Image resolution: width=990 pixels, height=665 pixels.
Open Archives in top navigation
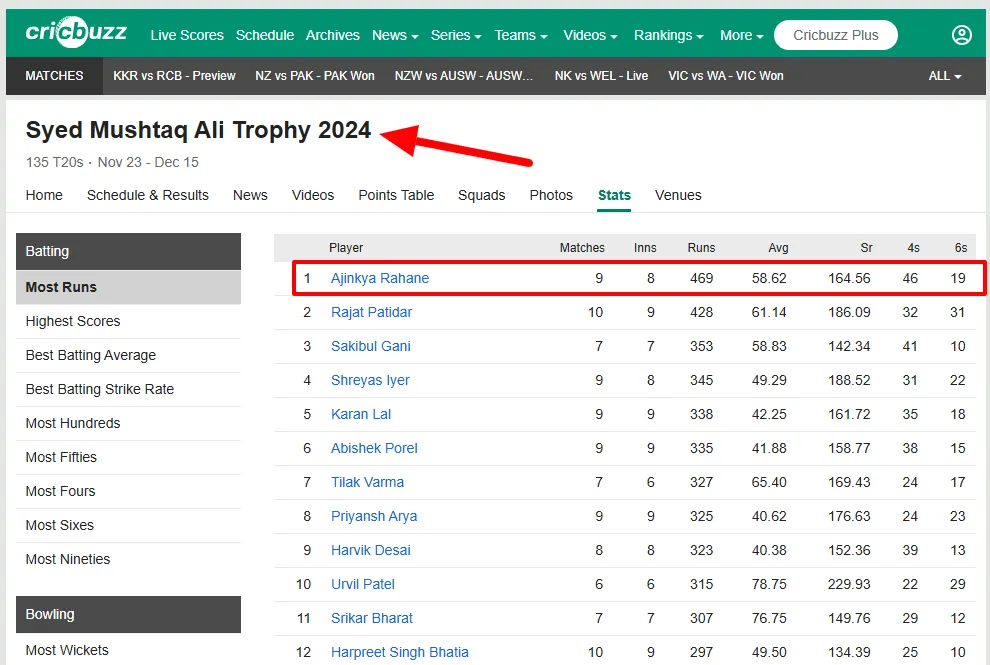click(333, 35)
